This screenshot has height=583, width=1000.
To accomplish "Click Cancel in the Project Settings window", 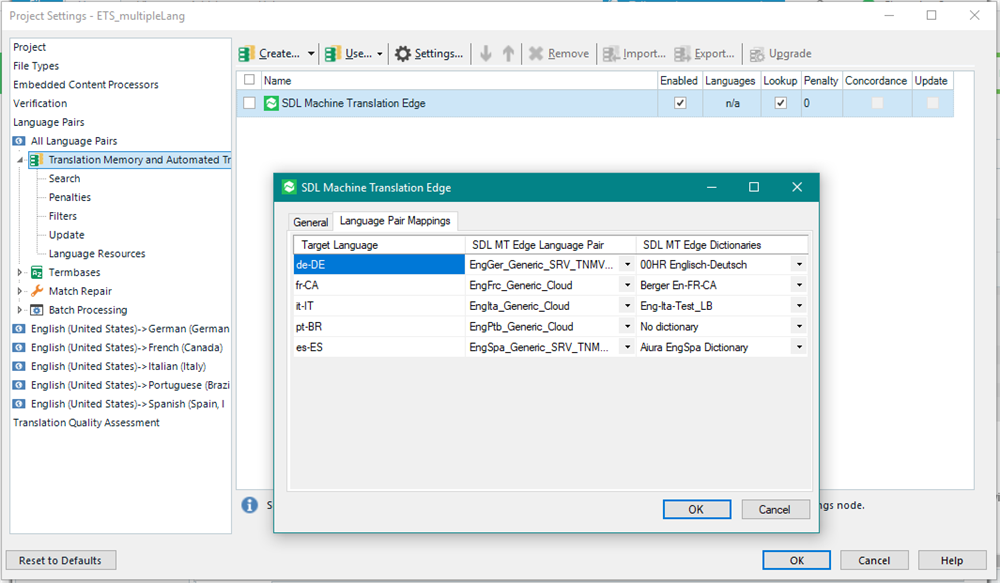I will (x=874, y=561).
